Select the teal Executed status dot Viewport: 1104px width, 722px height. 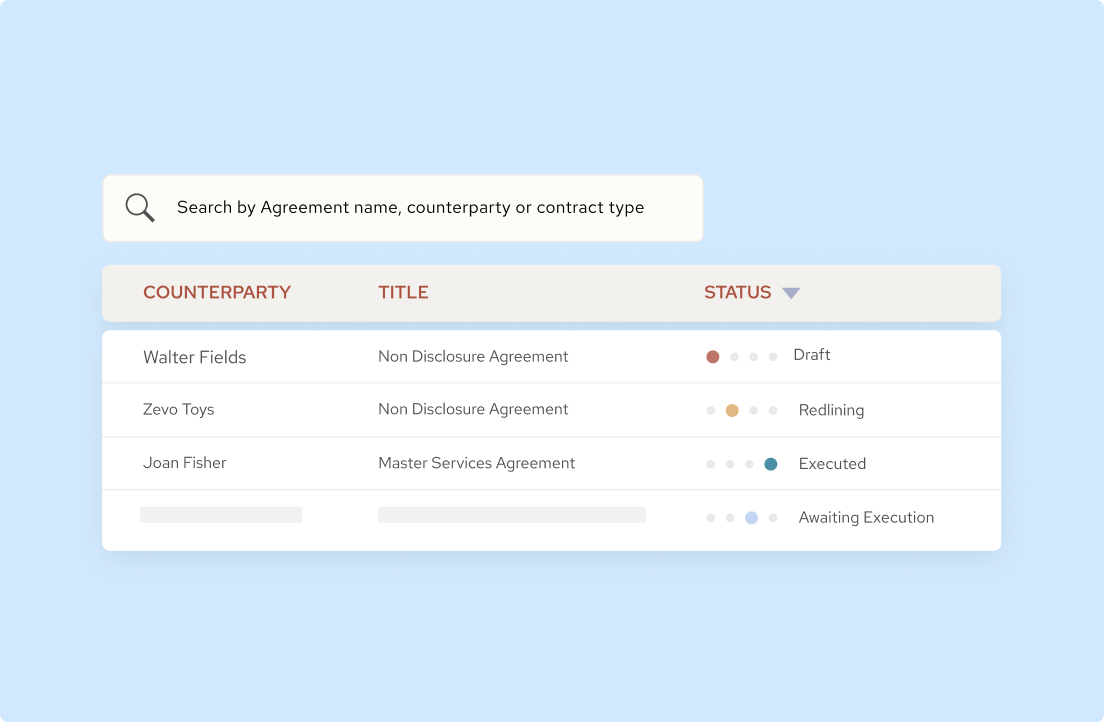pyautogui.click(x=770, y=463)
